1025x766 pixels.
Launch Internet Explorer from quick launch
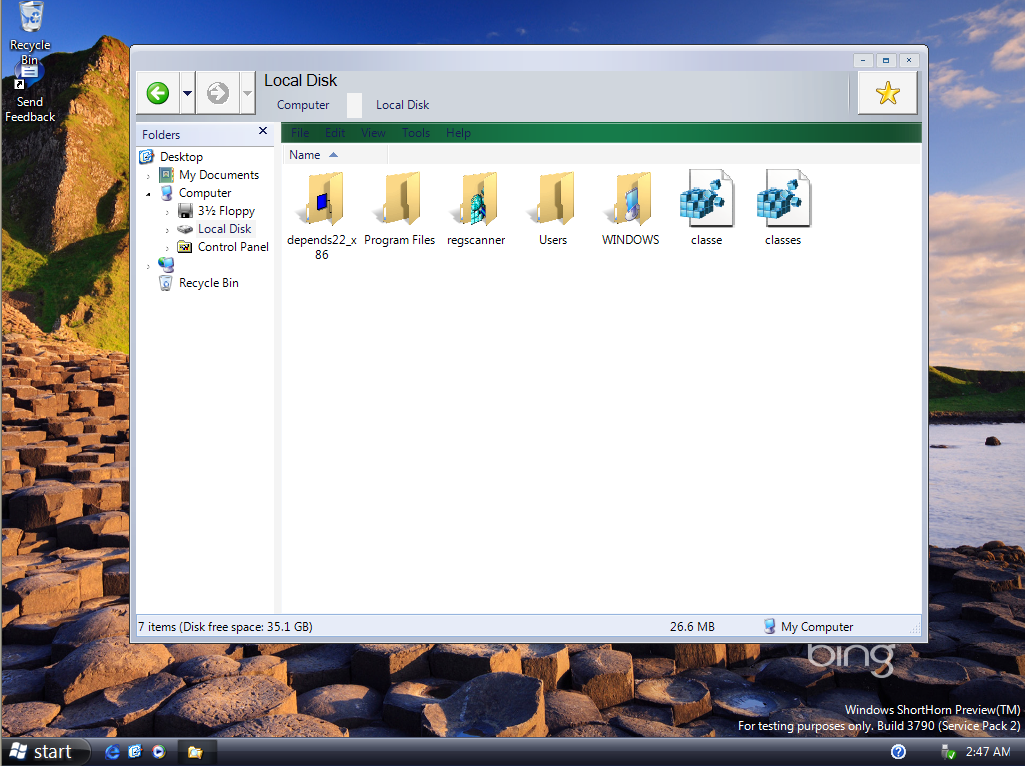click(112, 752)
